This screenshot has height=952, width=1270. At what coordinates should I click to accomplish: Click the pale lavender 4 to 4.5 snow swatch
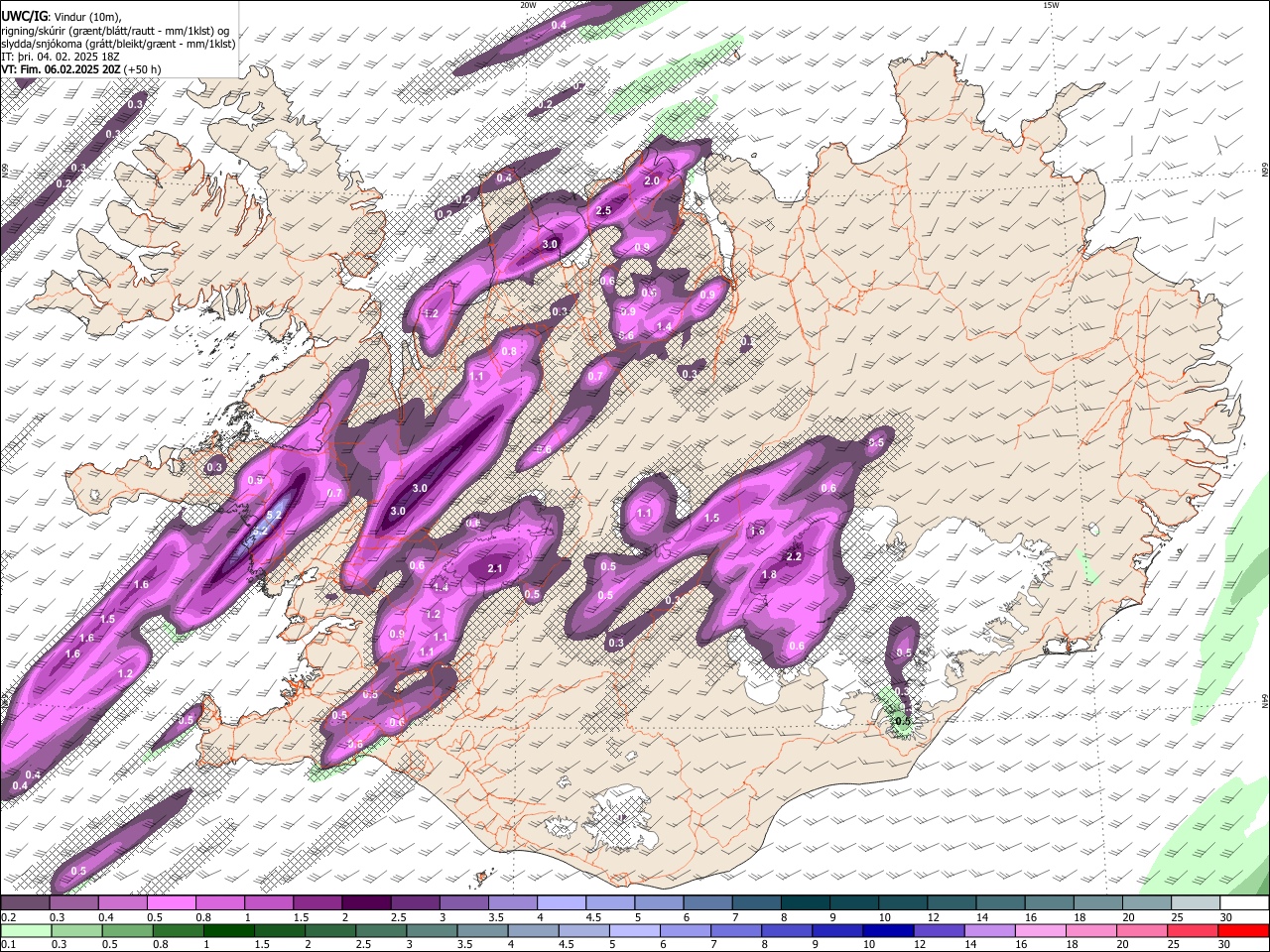562,903
